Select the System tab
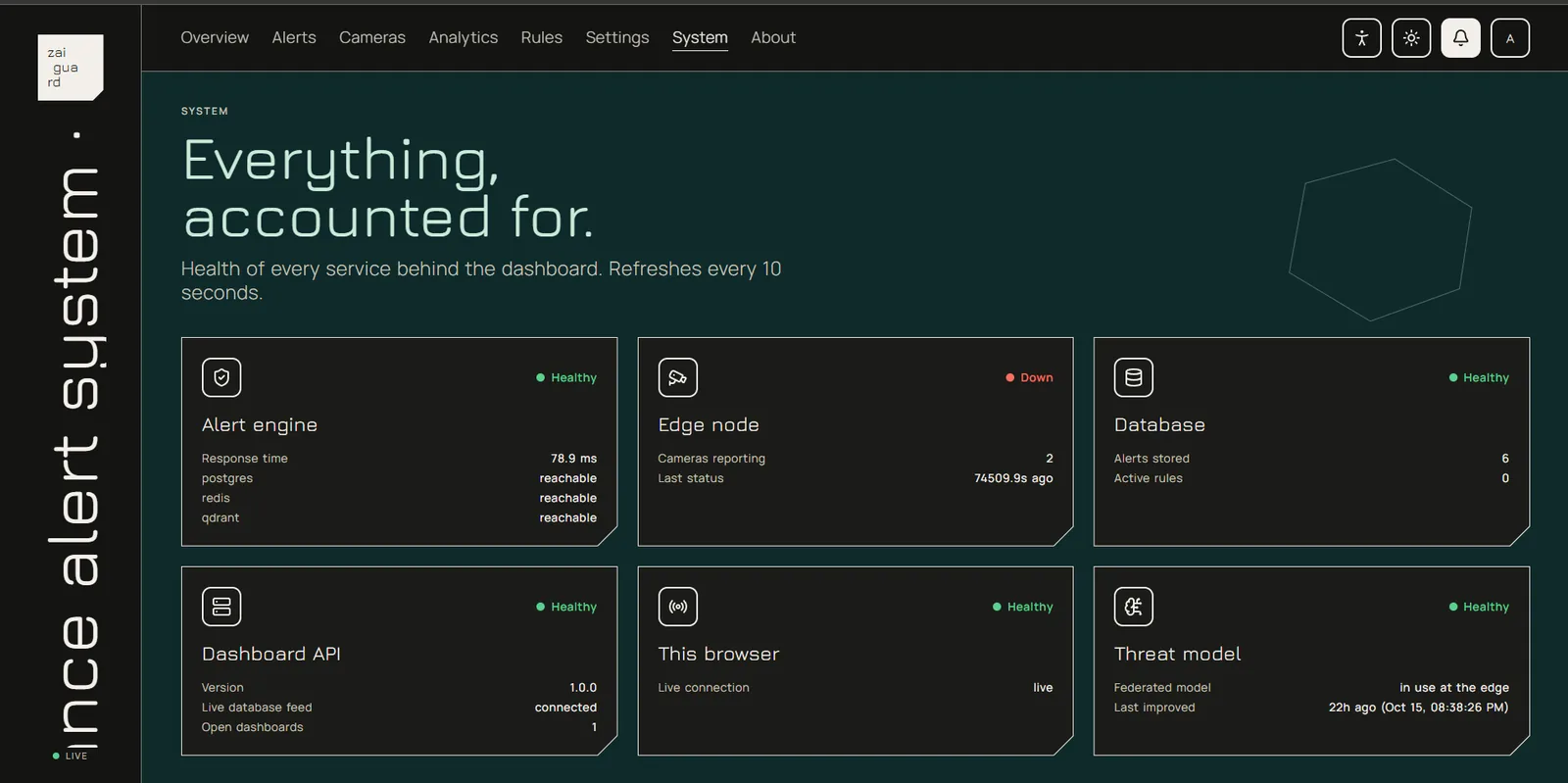1568x783 pixels. [700, 37]
